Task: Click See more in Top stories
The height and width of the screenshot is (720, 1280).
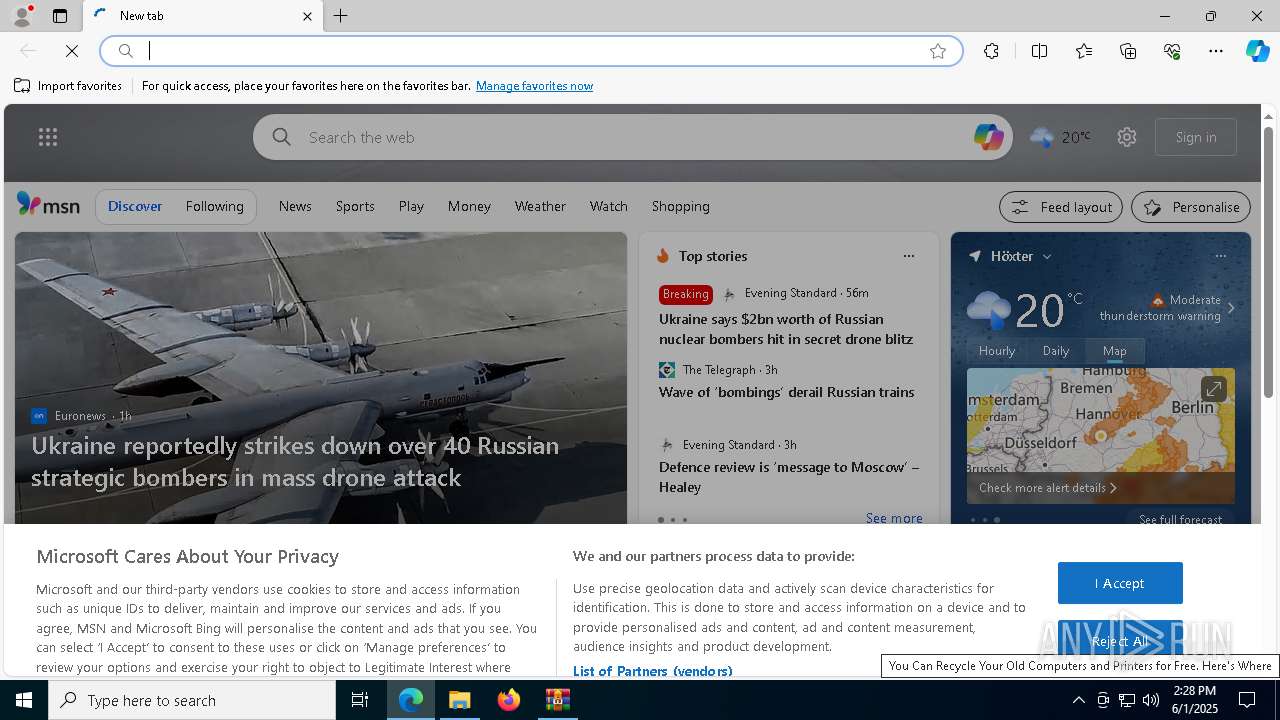Action: coord(894,518)
